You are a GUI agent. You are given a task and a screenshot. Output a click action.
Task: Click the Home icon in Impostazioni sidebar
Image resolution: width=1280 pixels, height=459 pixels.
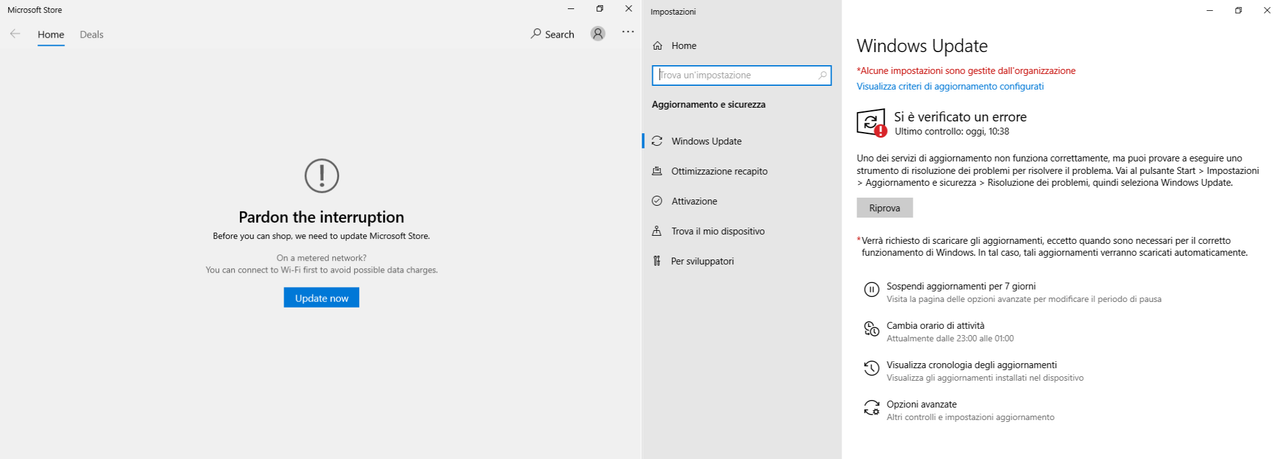tap(657, 46)
